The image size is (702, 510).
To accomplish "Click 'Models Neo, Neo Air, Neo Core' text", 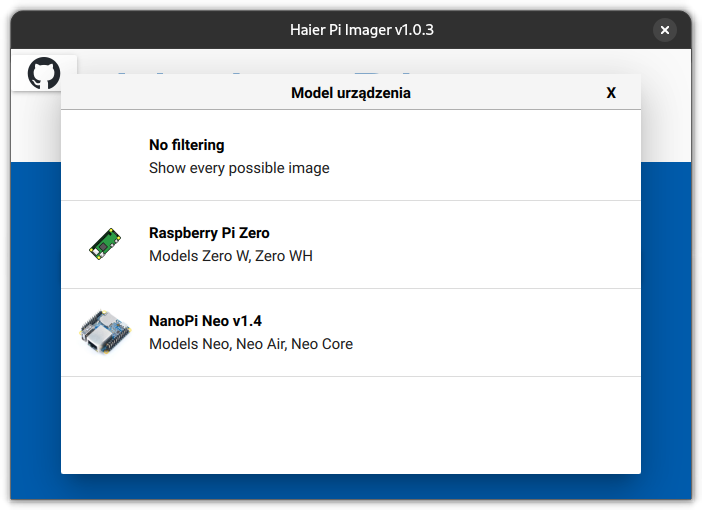I will click(251, 344).
